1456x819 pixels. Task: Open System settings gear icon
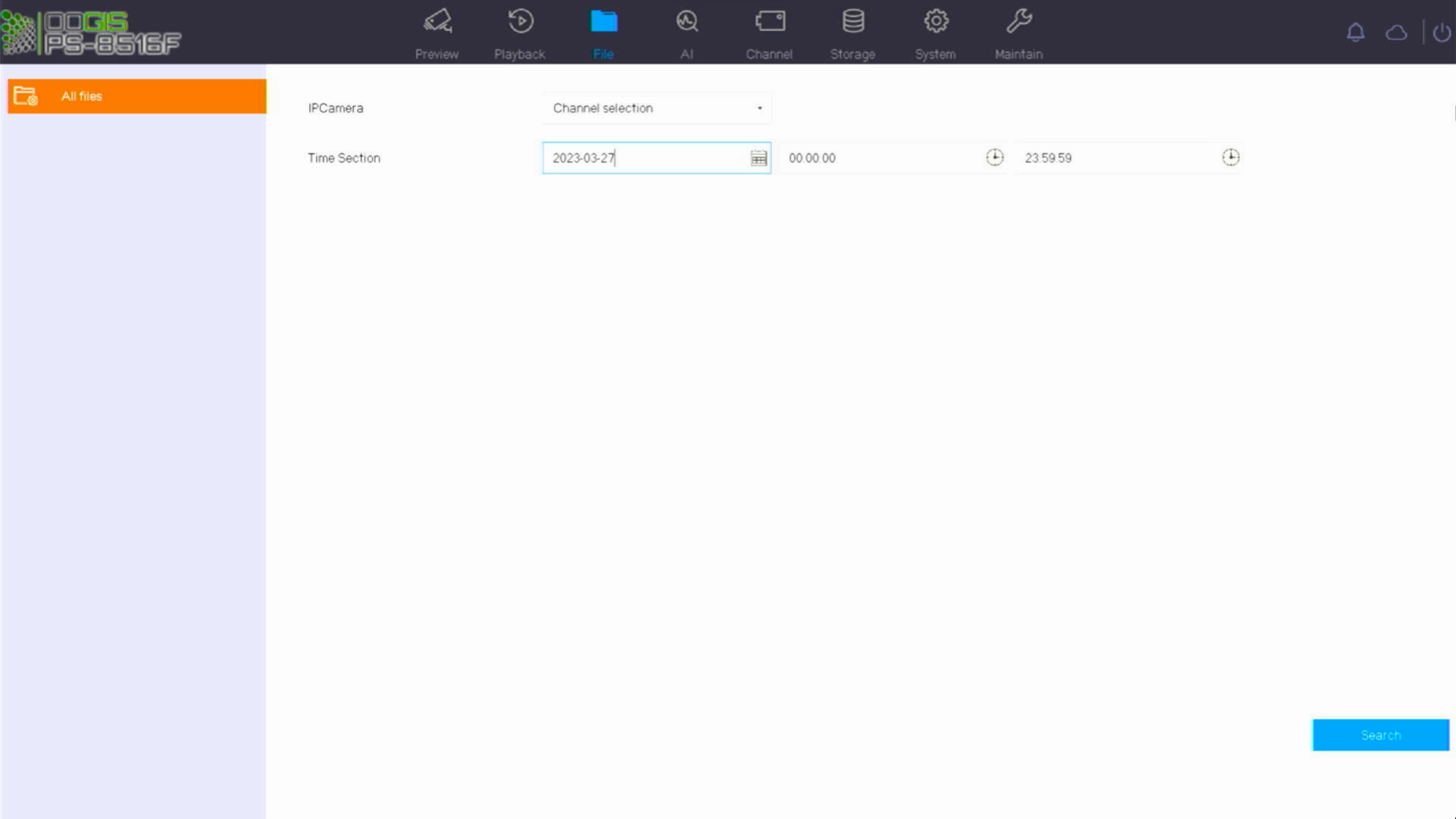[936, 21]
